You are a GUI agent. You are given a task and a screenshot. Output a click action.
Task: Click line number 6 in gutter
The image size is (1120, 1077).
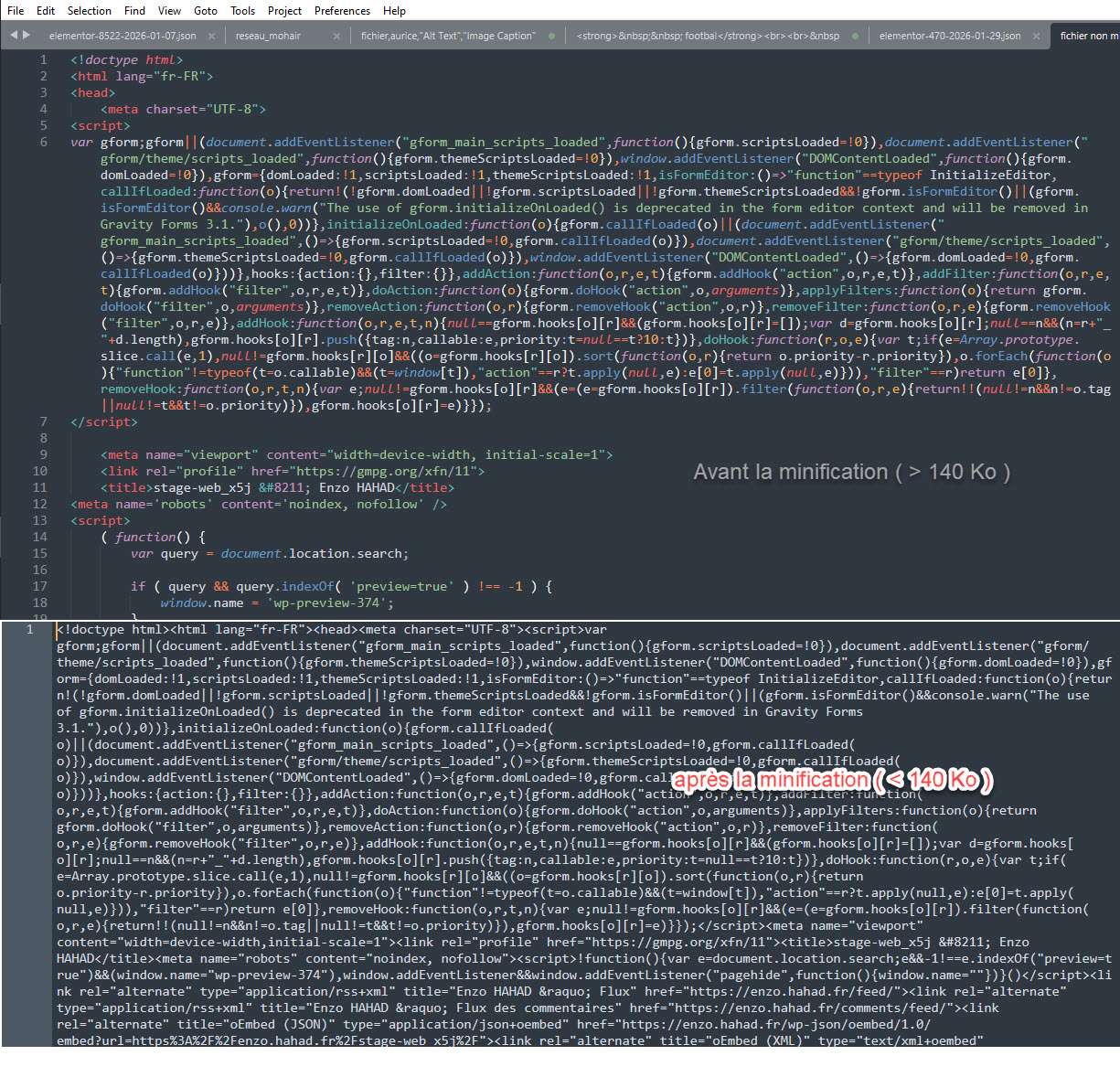point(43,142)
